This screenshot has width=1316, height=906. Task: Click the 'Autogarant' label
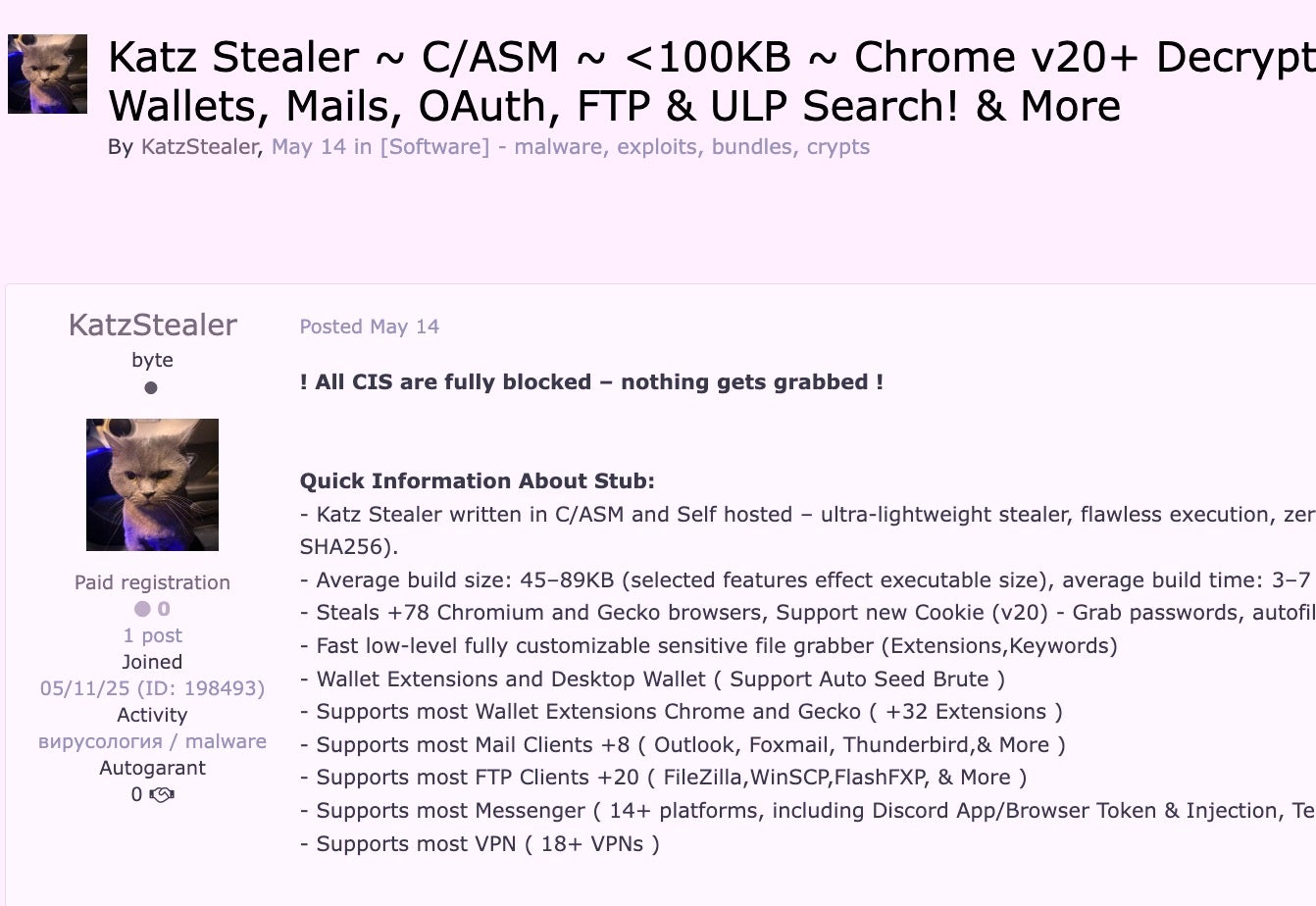pos(152,768)
